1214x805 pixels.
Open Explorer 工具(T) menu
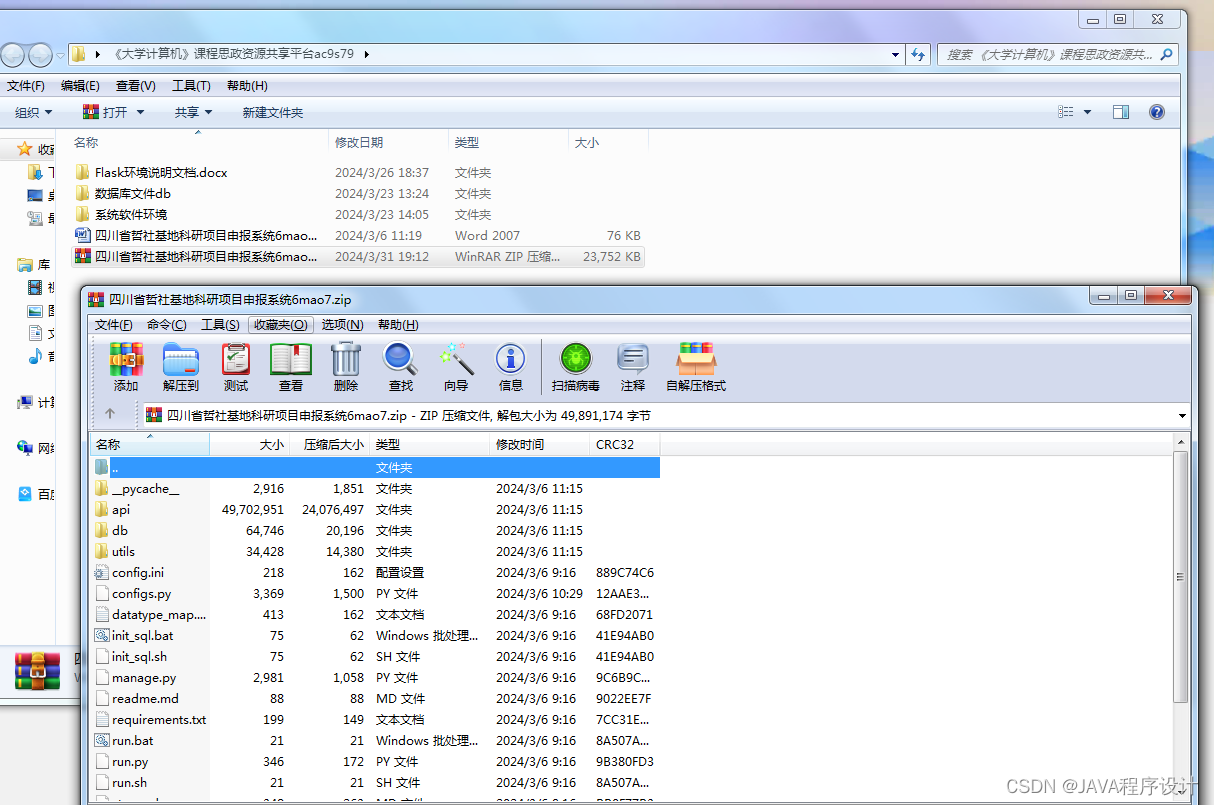click(191, 86)
